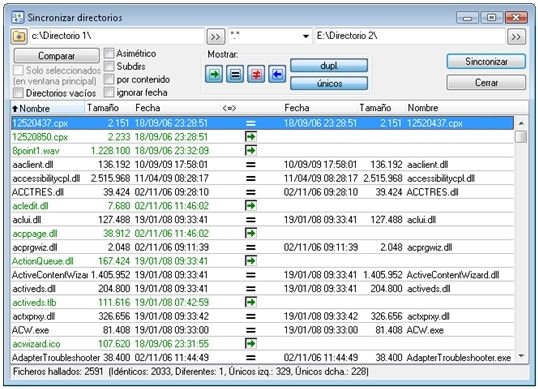Click the equal sign for aaclient.dll row
Image resolution: width=538 pixels, height=389 pixels.
coord(251,165)
